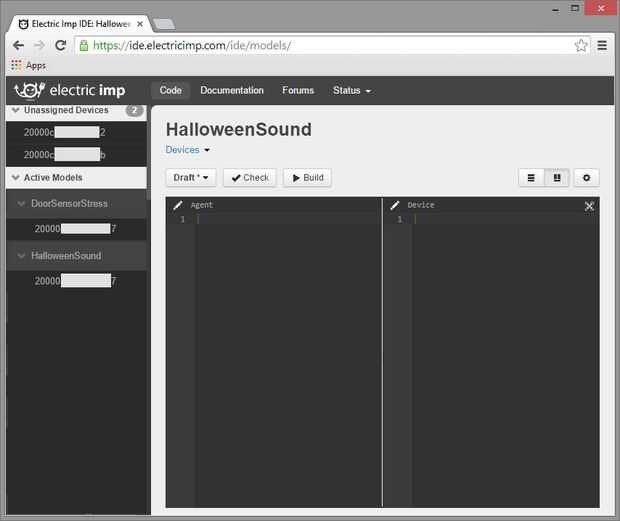The image size is (620, 521).
Task: Select the device under HalloweenSound model
Action: [76, 281]
